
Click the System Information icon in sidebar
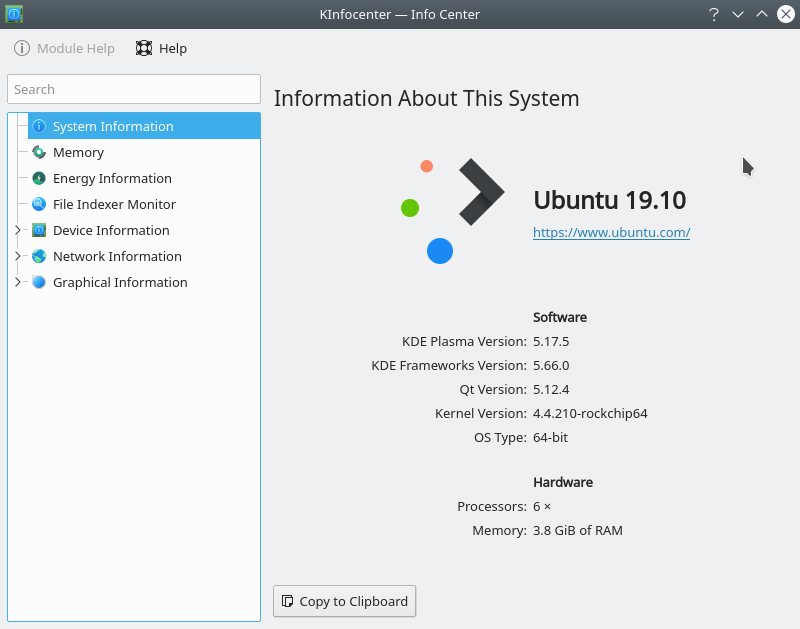pos(39,126)
